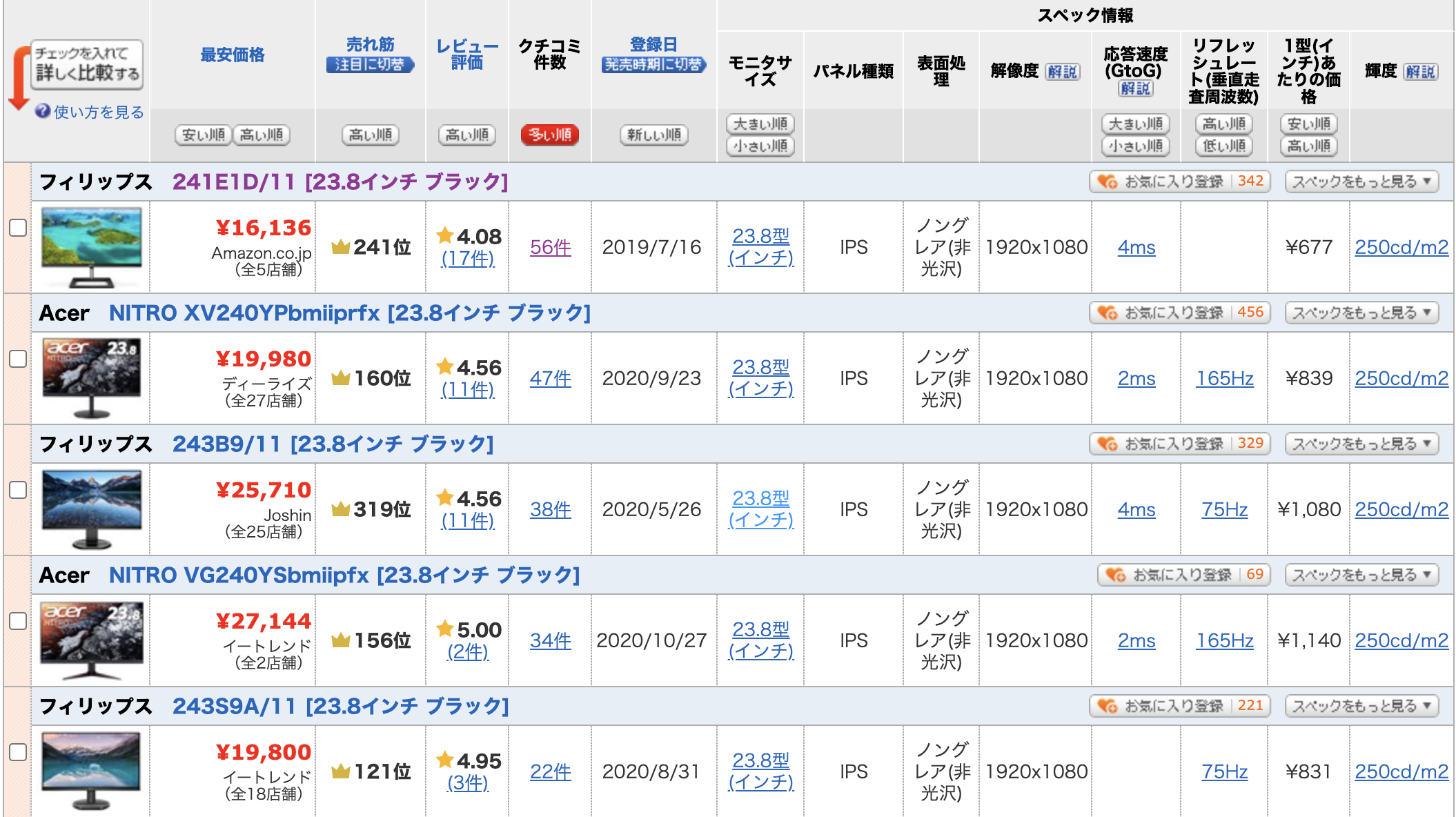Click the 最安価格 column header
This screenshot has width=1456, height=817.
click(x=233, y=55)
